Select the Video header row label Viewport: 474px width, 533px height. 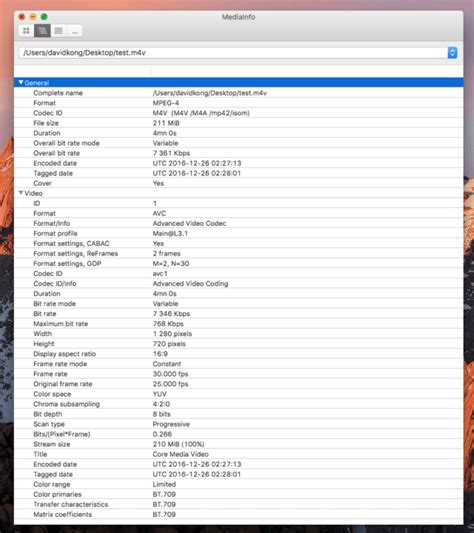pyautogui.click(x=33, y=193)
